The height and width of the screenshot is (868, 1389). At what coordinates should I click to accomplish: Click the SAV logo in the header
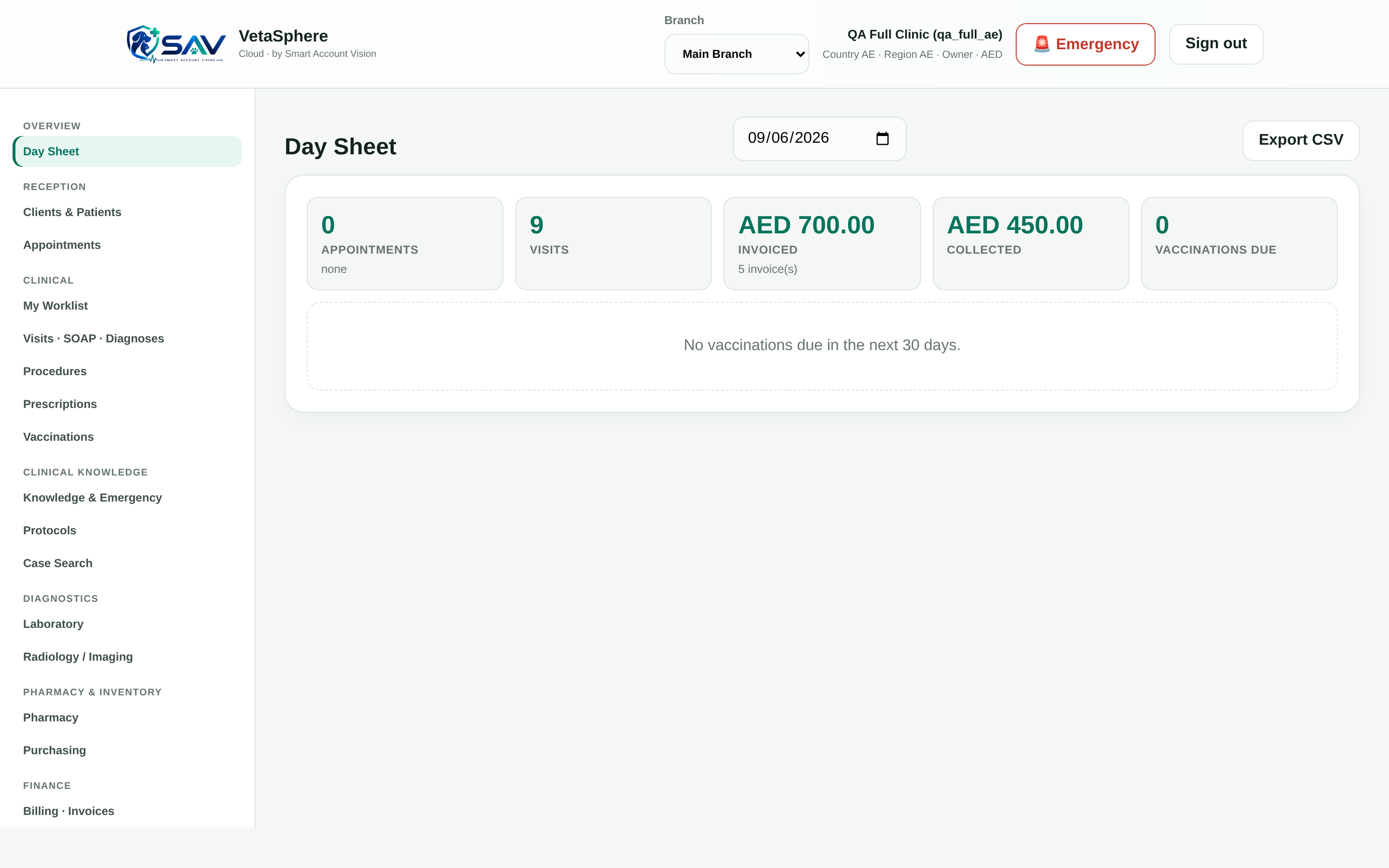[176, 44]
